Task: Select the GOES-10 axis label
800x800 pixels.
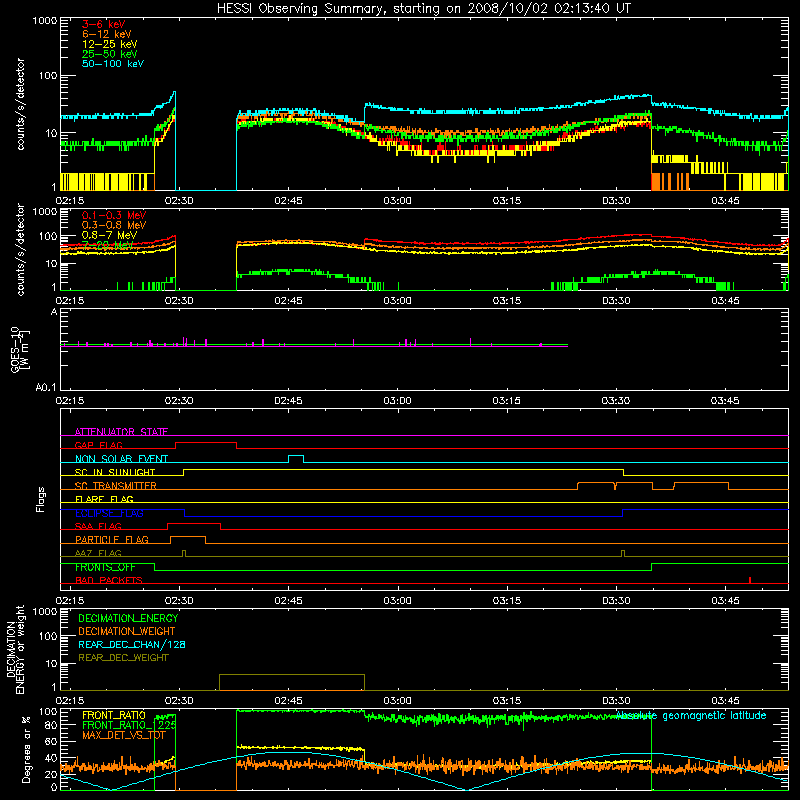Action: click(19, 349)
